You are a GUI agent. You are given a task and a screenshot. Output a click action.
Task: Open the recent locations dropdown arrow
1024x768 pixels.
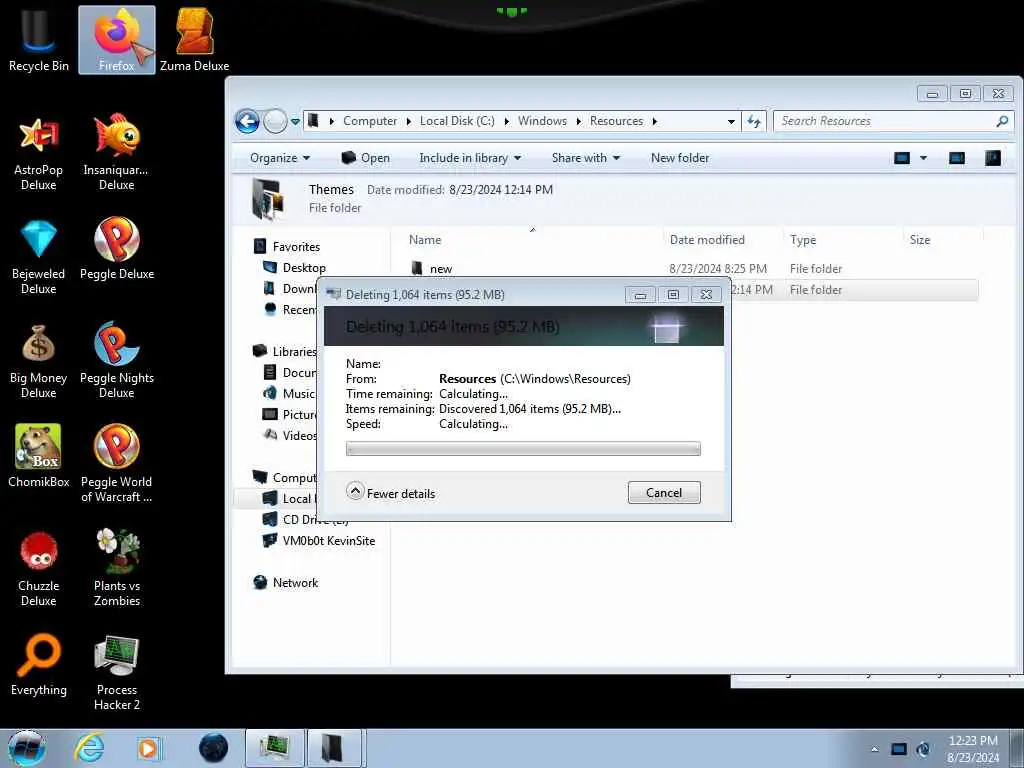295,121
